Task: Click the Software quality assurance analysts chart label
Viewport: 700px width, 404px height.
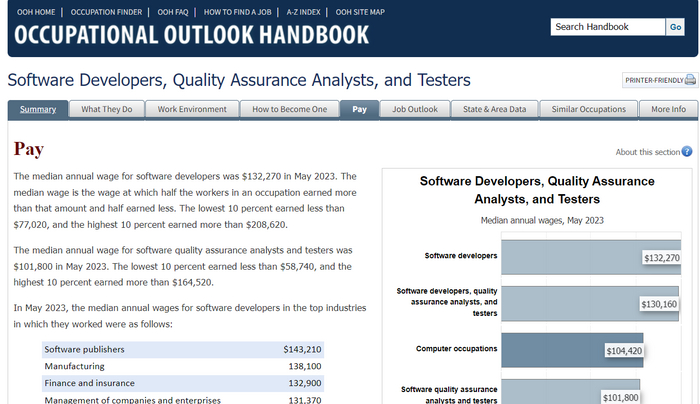Action: 449,395
